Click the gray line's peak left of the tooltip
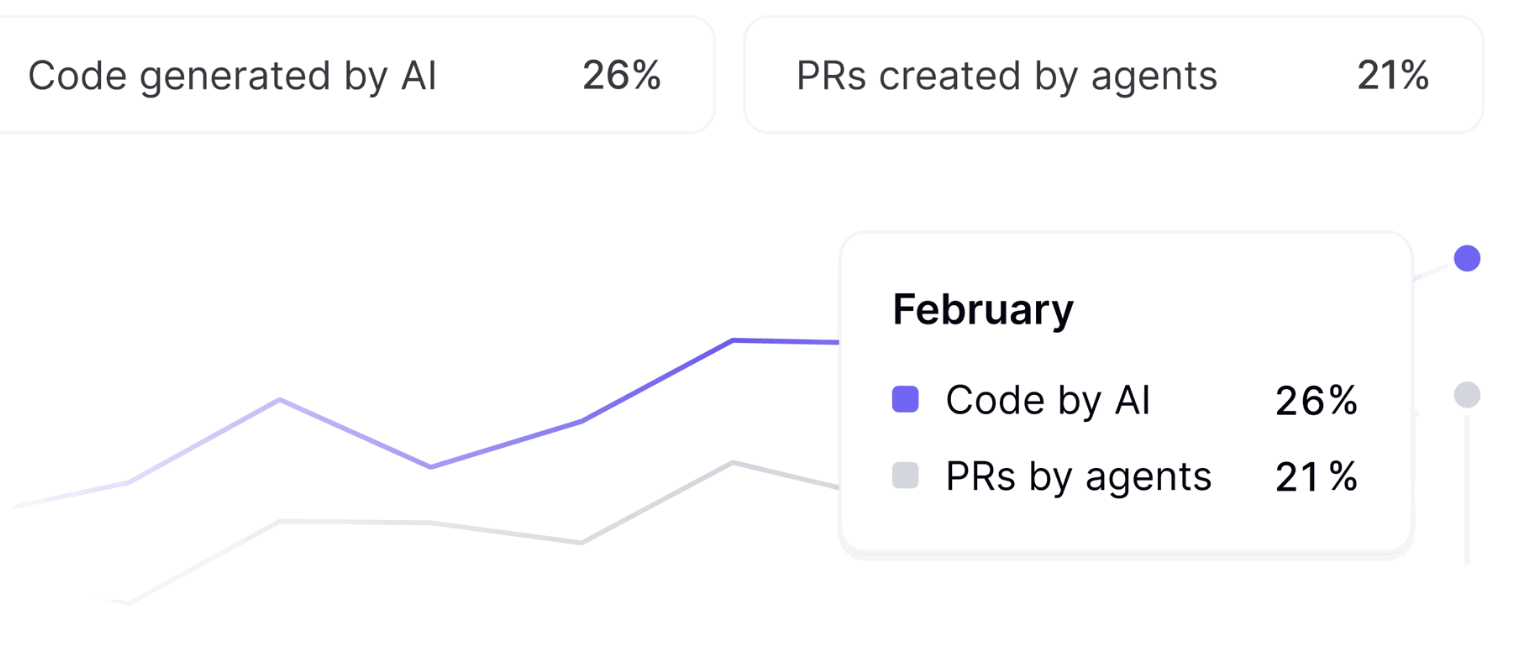 (x=733, y=462)
